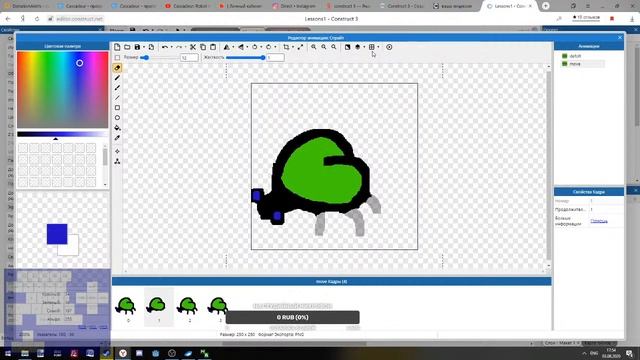Select the Origin point tool
Image resolution: width=640 pixels, height=360 pixels.
pyautogui.click(x=117, y=151)
